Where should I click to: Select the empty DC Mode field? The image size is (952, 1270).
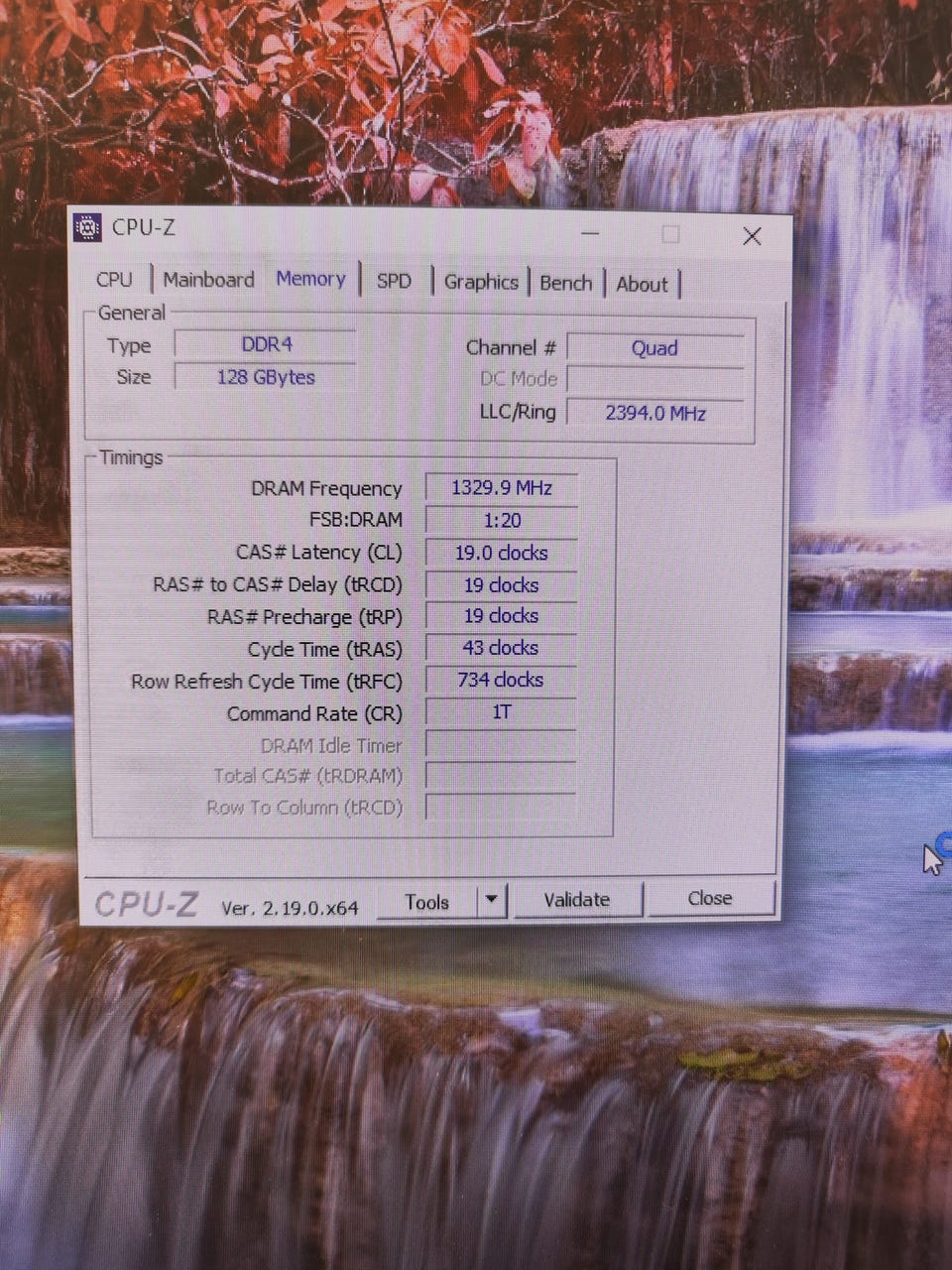tap(654, 380)
